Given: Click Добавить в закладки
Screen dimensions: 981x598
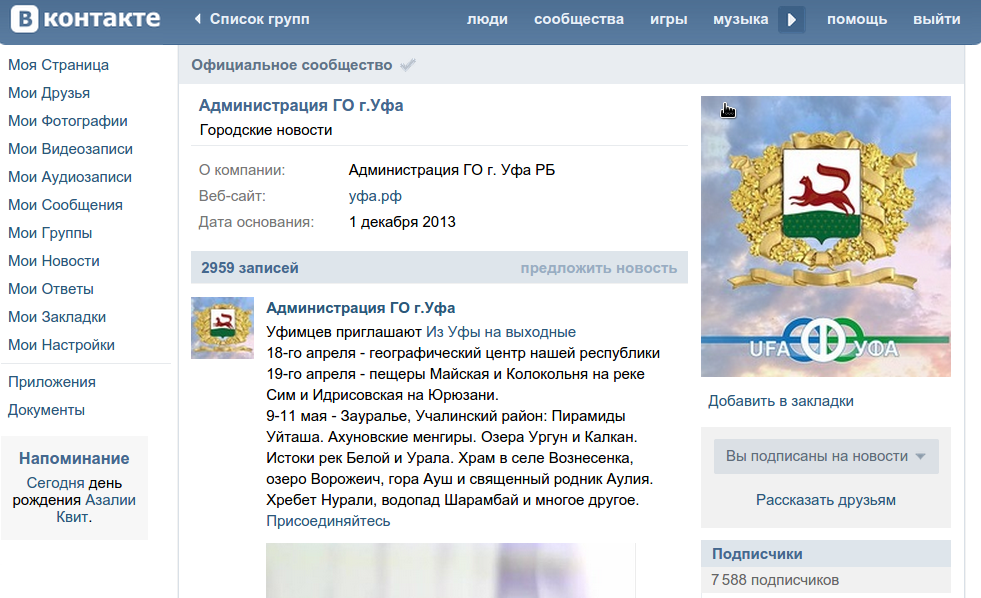Looking at the screenshot, I should 781,401.
